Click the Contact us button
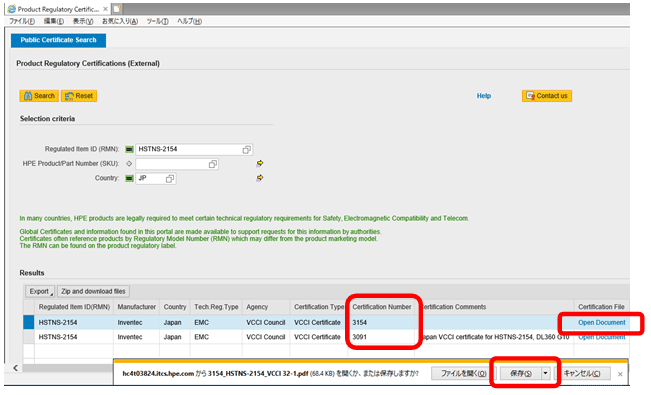The height and width of the screenshot is (395, 651). tap(547, 96)
